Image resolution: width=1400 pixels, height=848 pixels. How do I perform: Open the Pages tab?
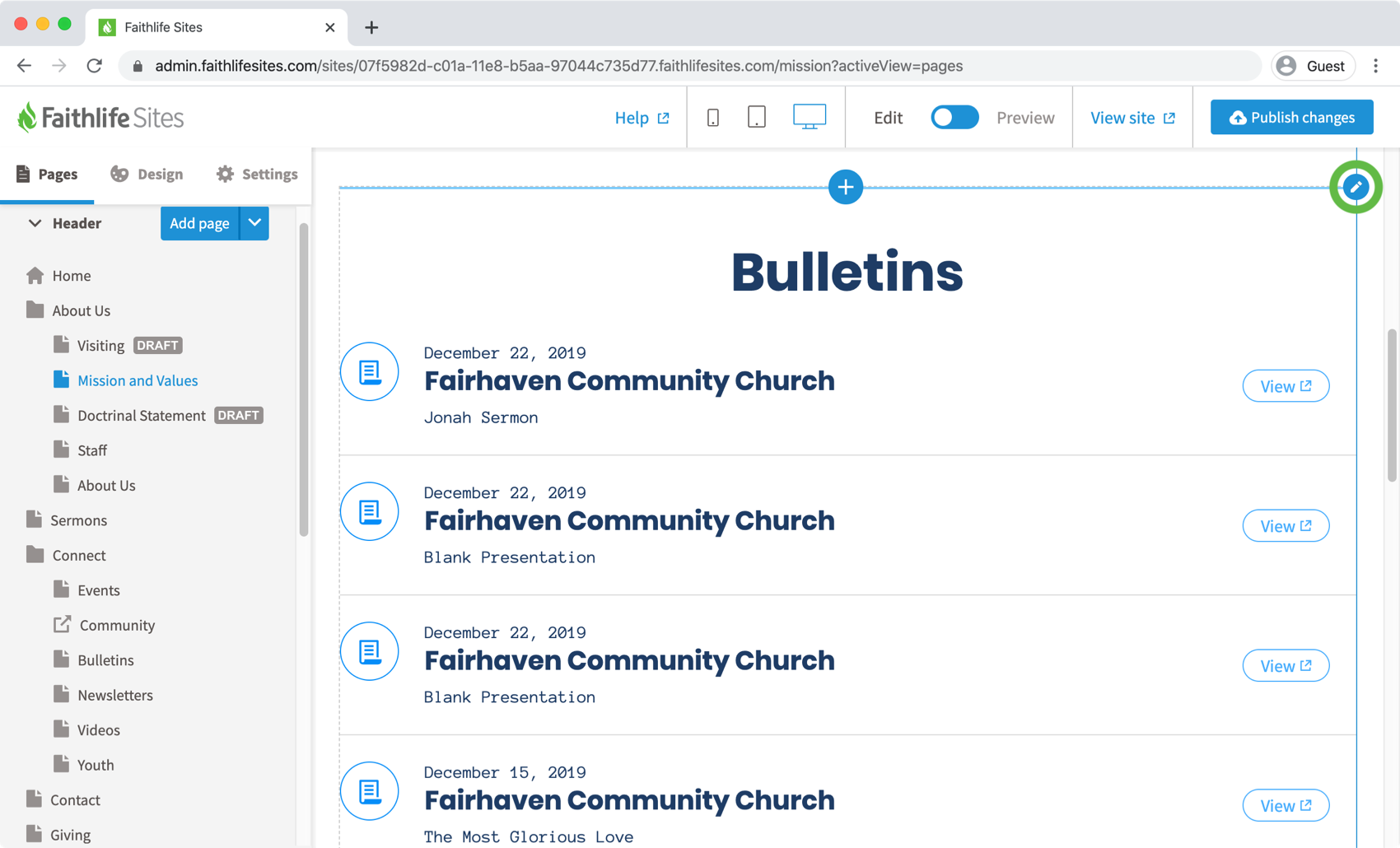[x=47, y=175]
